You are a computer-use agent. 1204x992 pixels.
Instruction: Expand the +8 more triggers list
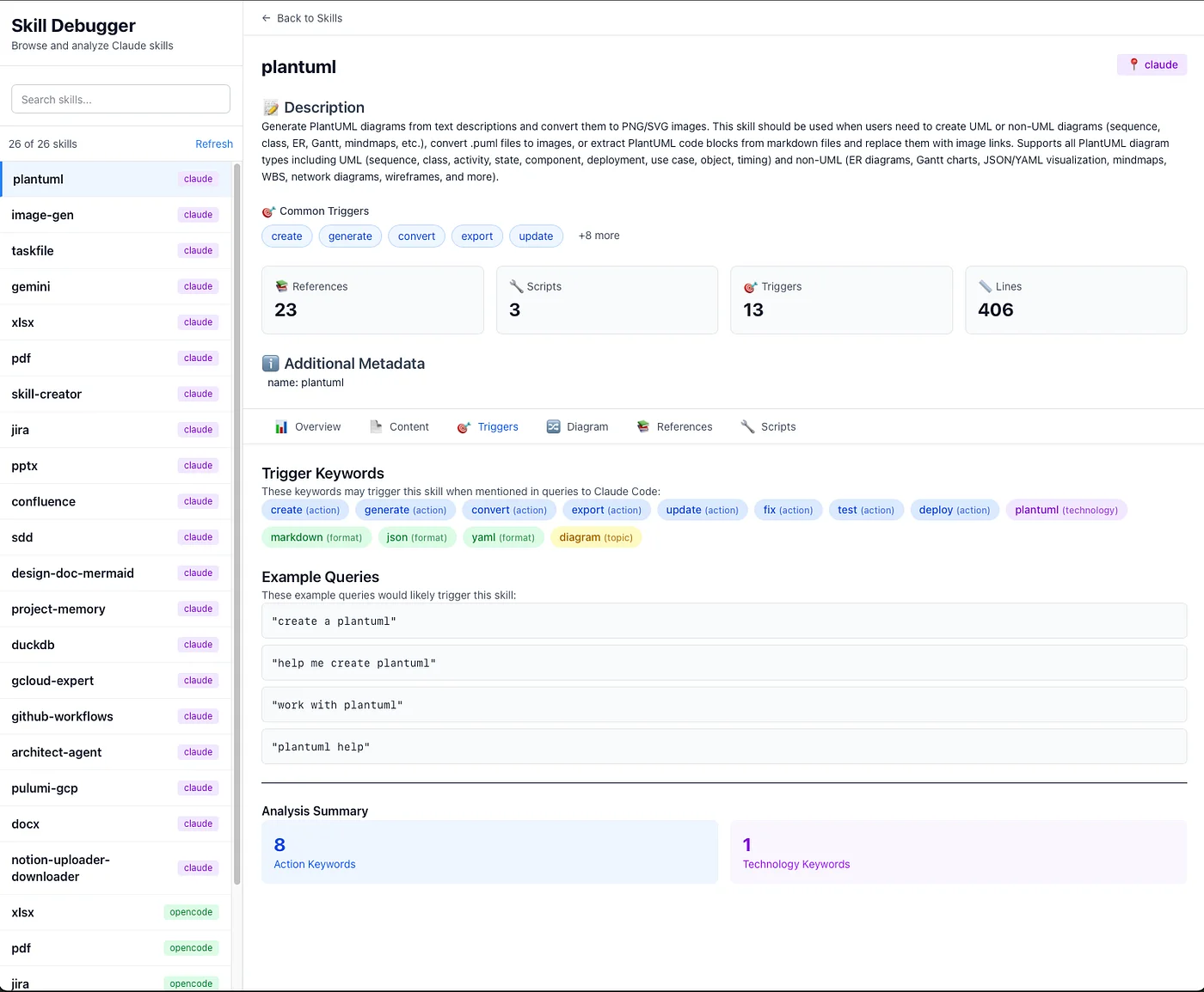coord(599,235)
